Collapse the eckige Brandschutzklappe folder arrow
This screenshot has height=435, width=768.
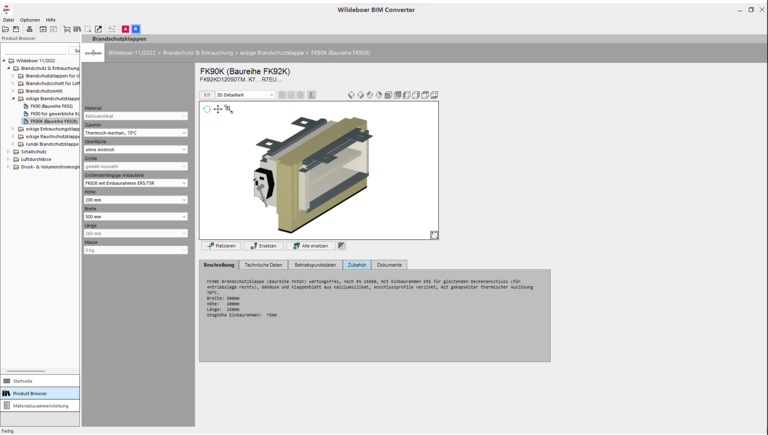coord(13,98)
